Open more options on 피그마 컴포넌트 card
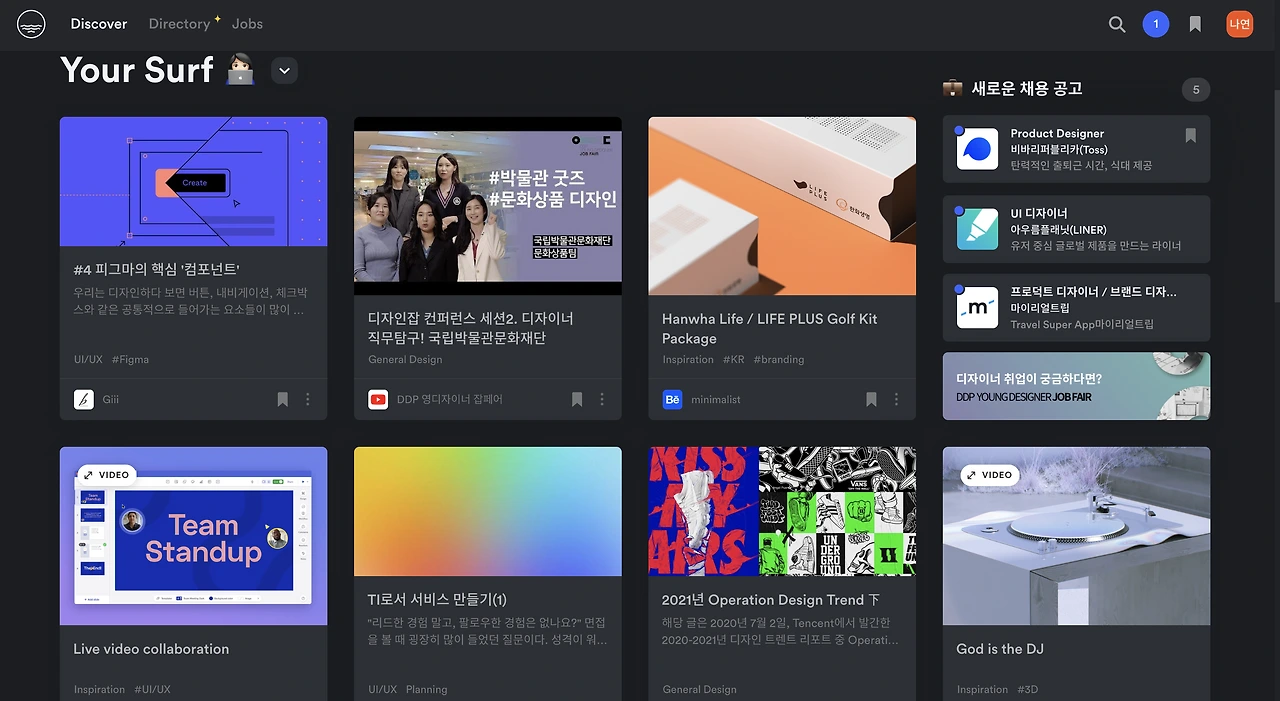 point(308,399)
